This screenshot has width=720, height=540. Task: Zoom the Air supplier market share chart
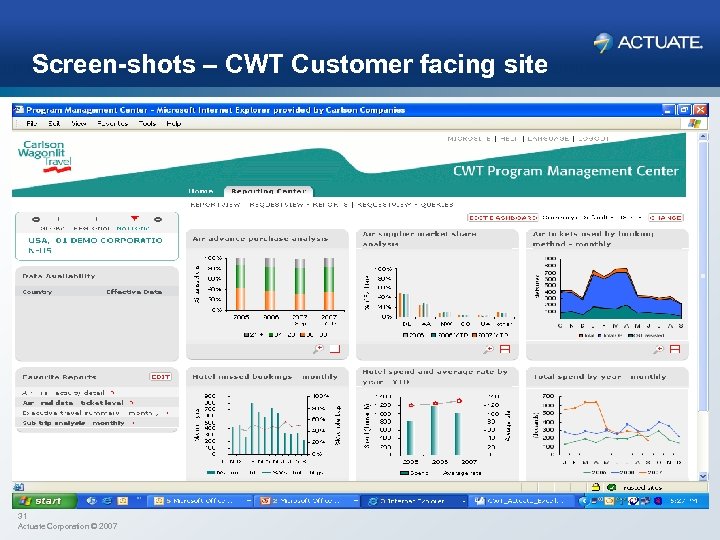[x=488, y=349]
